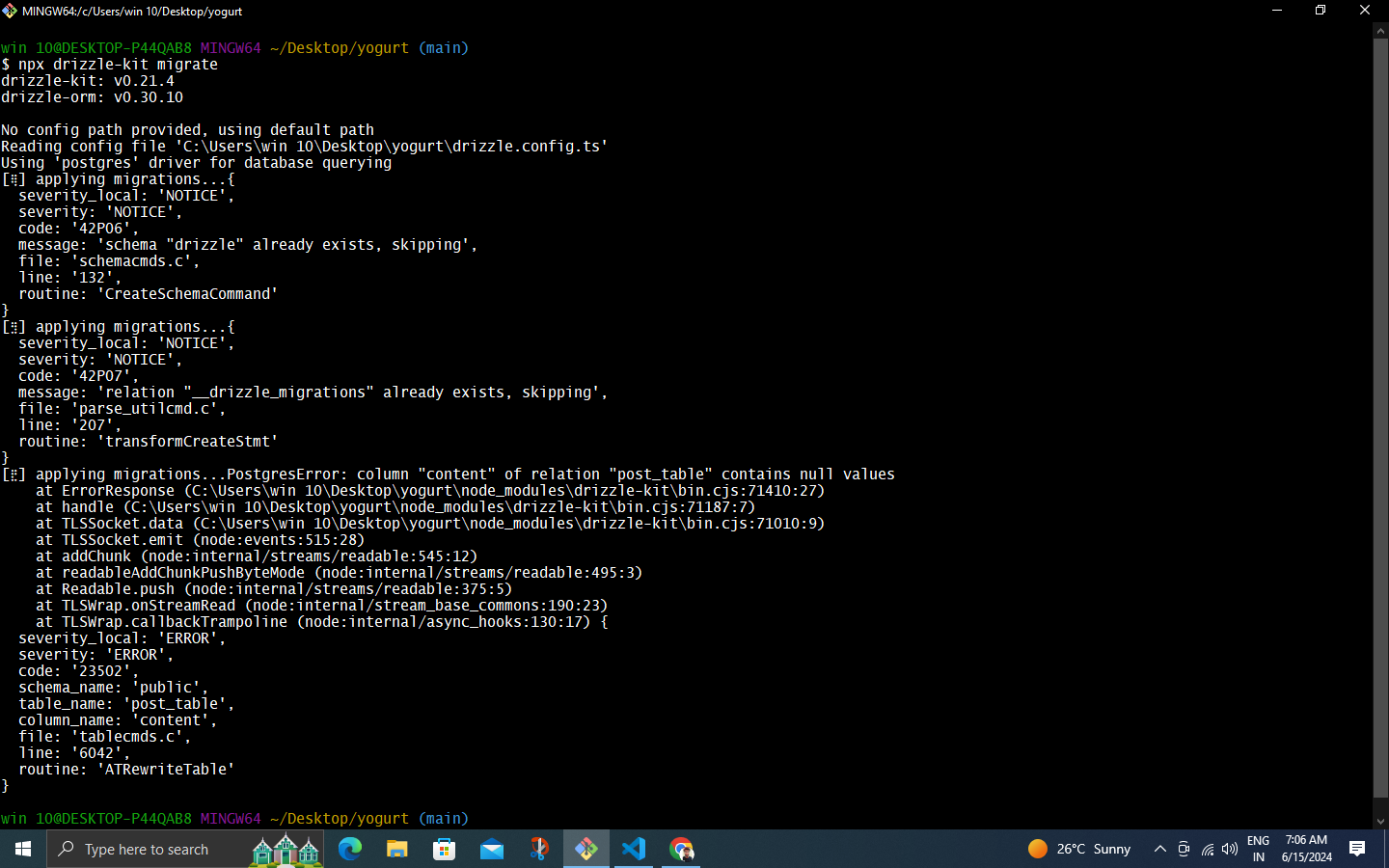Screen dimensions: 1389x868
Task: Click the 'npx drizzle-kit migrate' command line
Action: (x=109, y=65)
